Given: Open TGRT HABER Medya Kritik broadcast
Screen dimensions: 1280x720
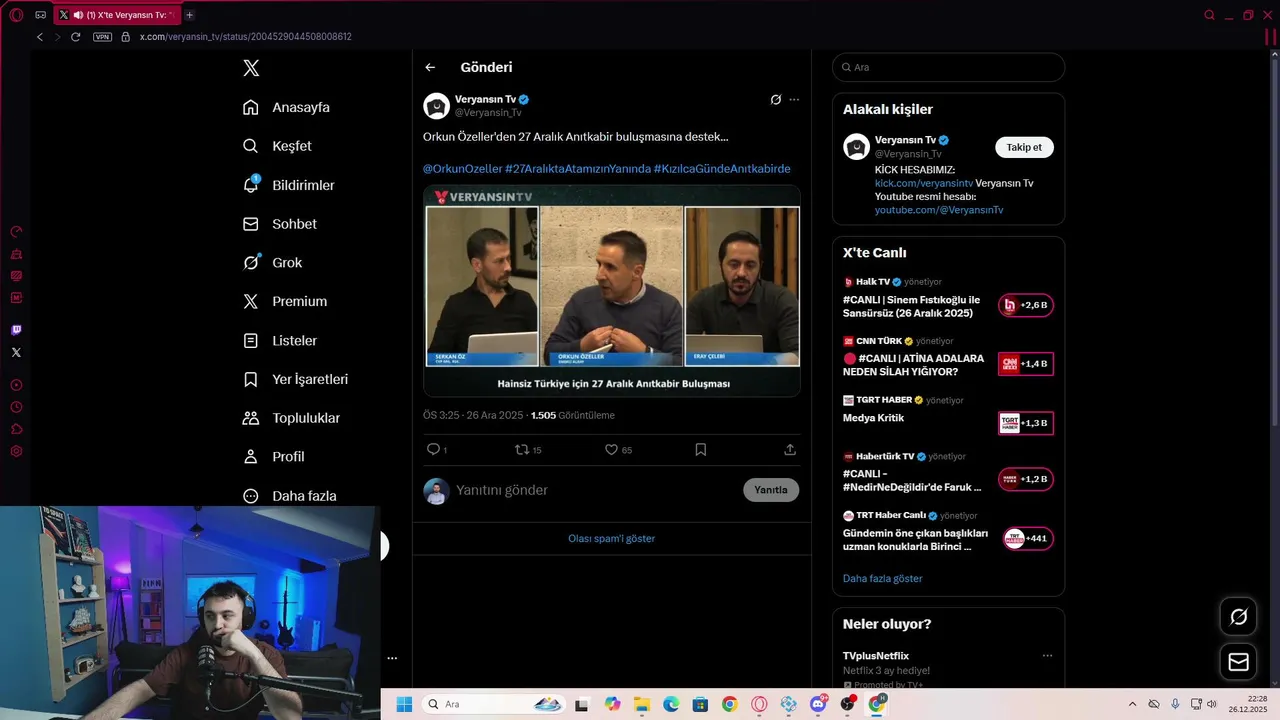Looking at the screenshot, I should [x=948, y=416].
